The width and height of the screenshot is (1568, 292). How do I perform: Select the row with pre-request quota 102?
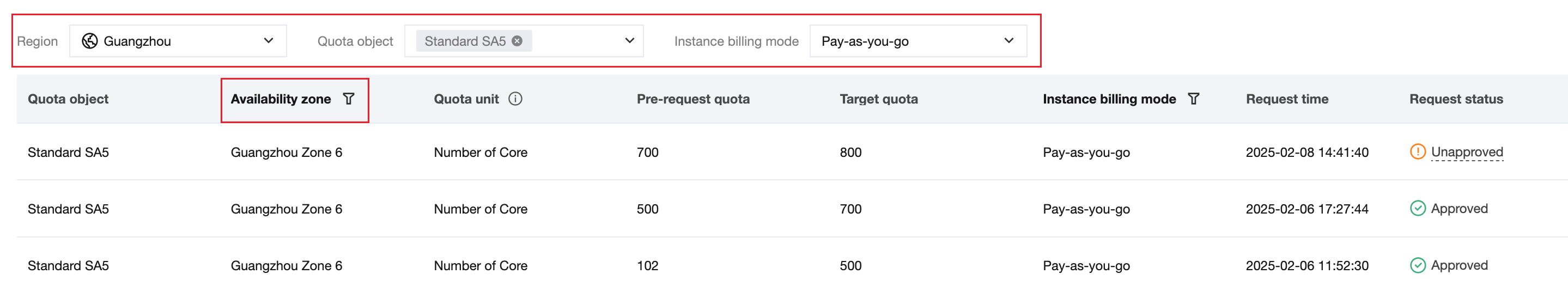tap(647, 266)
